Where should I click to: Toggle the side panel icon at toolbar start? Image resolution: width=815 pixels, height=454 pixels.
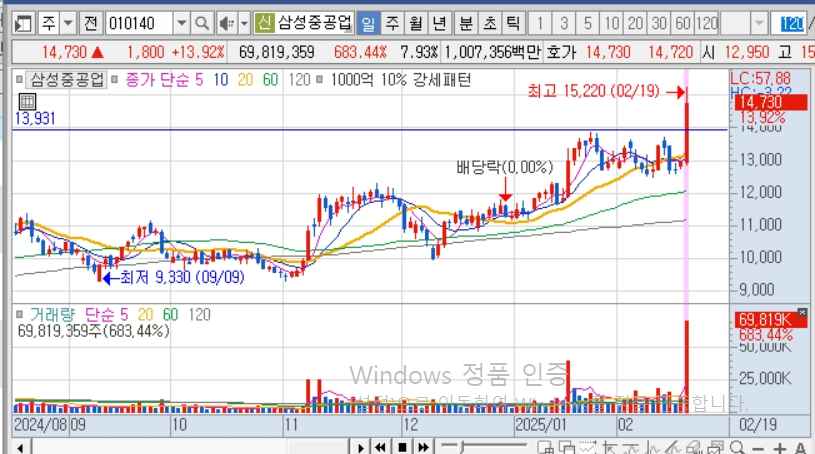pos(23,23)
